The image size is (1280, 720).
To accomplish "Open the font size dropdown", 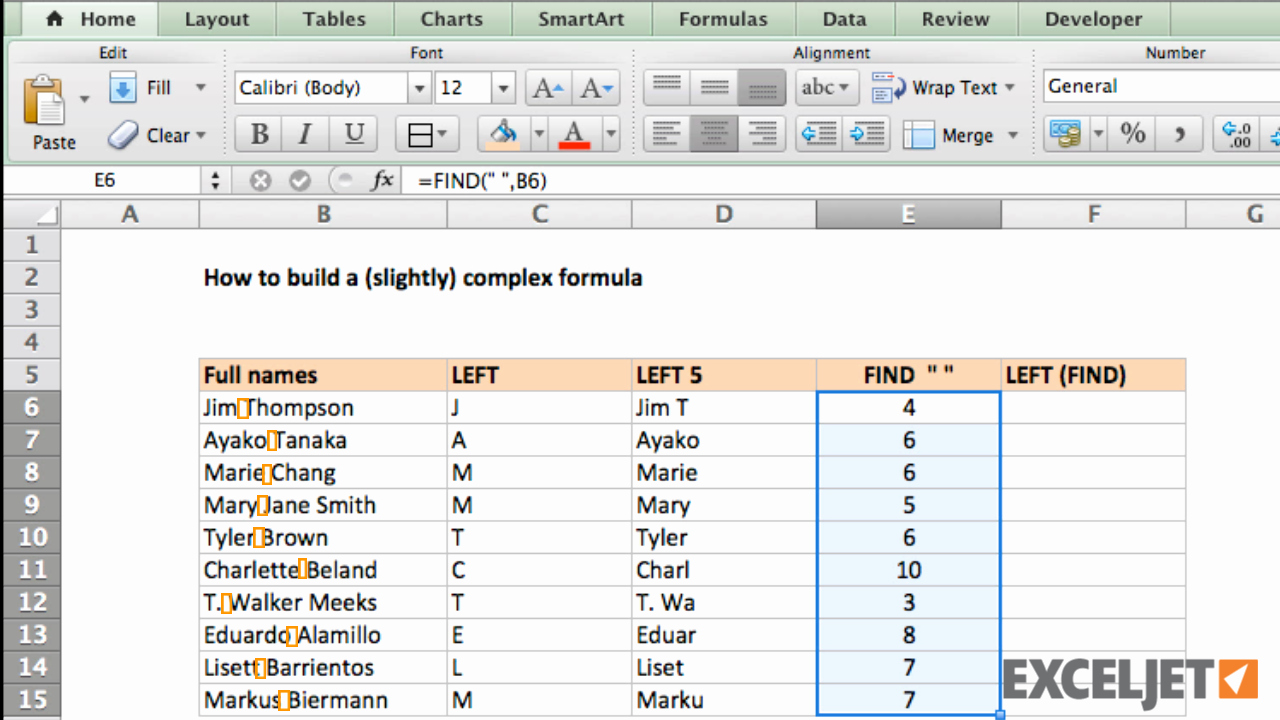I will click(502, 88).
